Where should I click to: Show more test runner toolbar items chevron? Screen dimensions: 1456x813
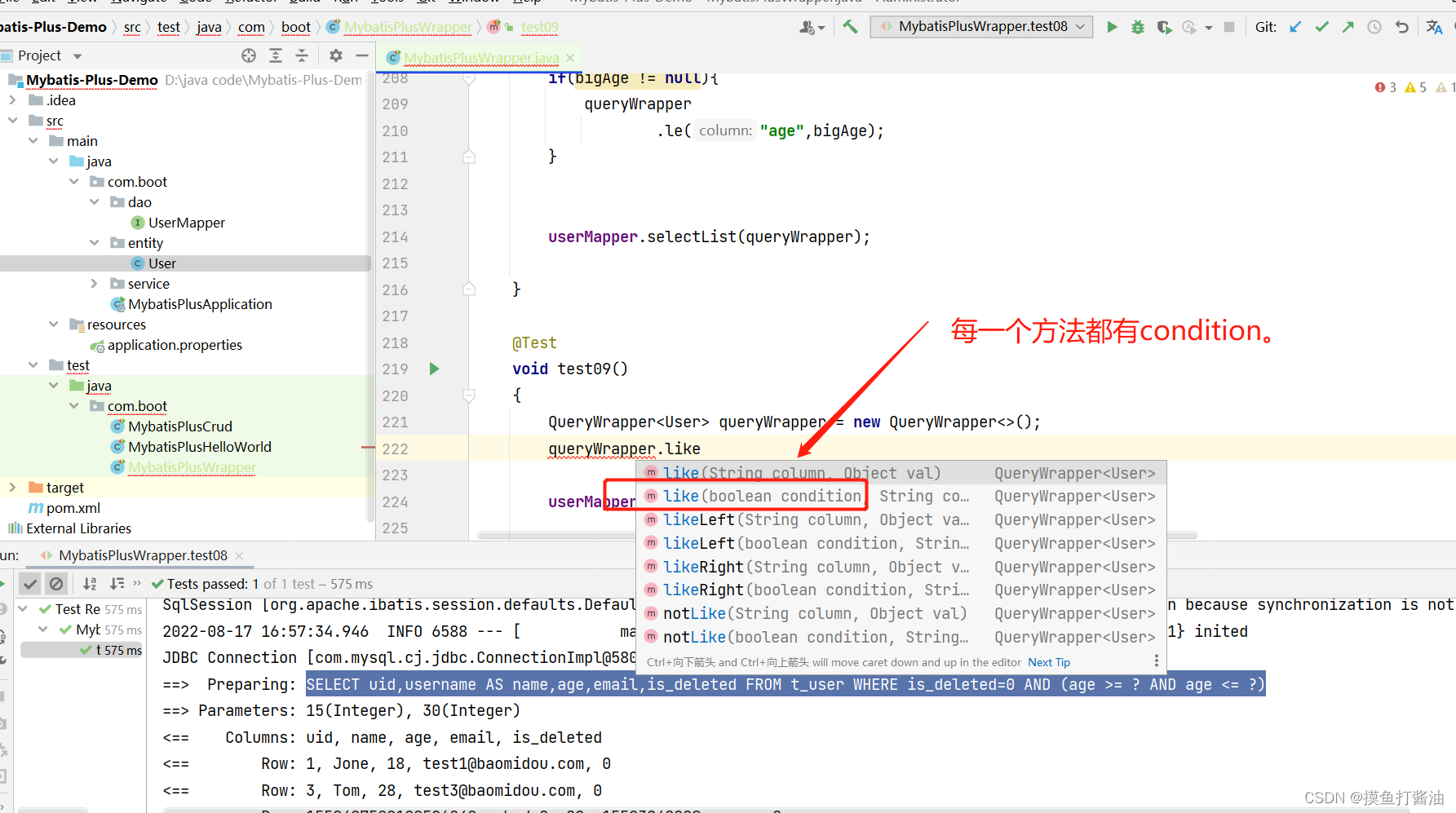[x=137, y=583]
